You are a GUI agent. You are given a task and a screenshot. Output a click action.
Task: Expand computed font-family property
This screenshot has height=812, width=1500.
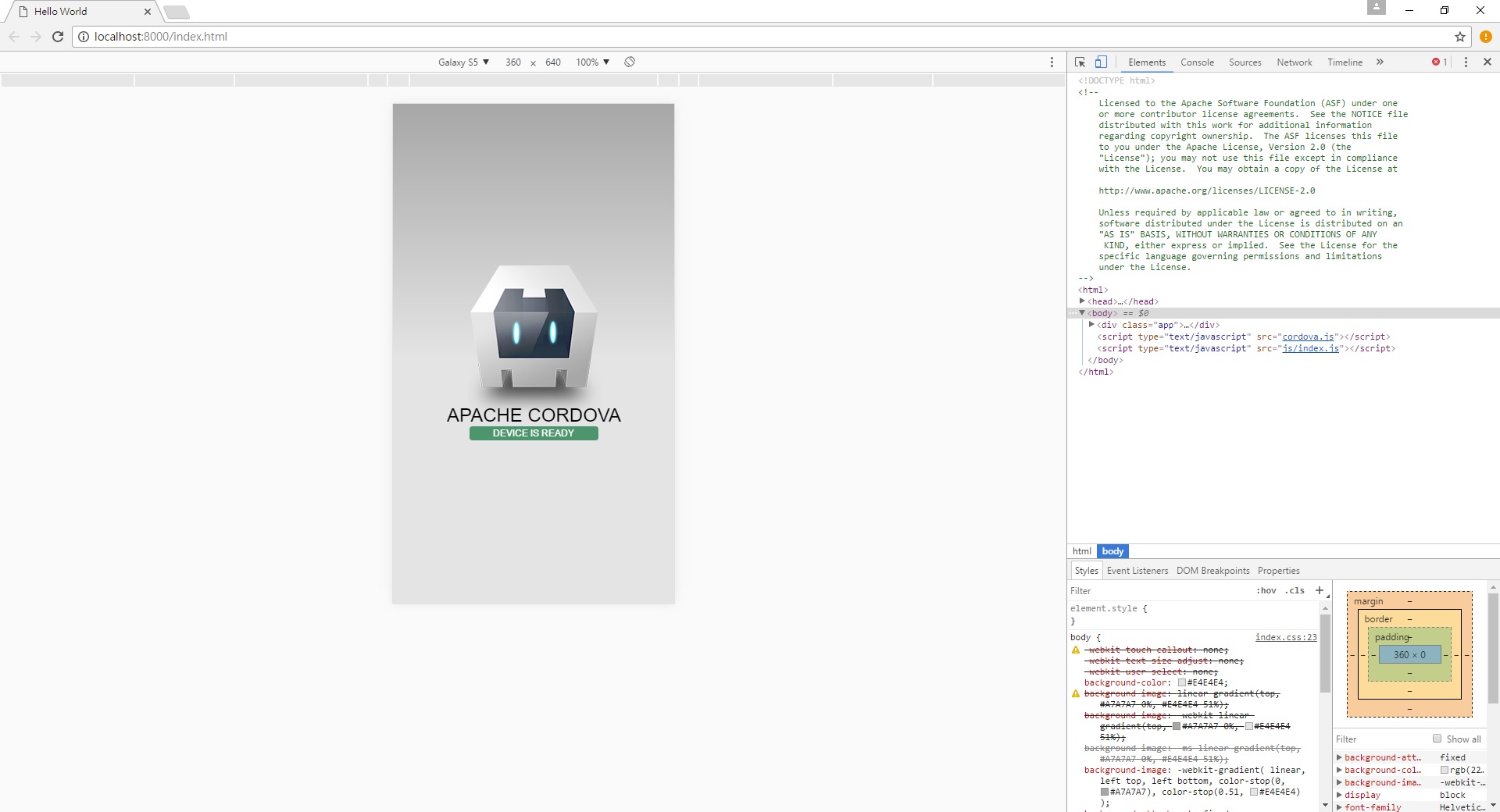1339,807
